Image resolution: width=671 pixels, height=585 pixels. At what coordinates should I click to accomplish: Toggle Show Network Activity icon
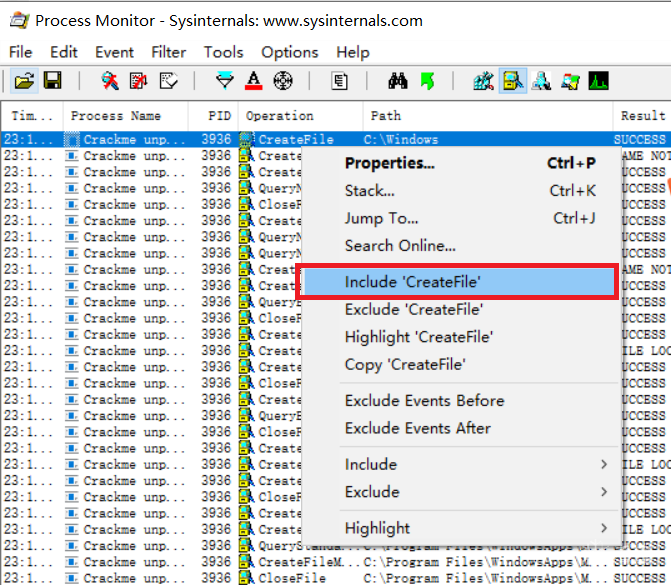click(541, 80)
